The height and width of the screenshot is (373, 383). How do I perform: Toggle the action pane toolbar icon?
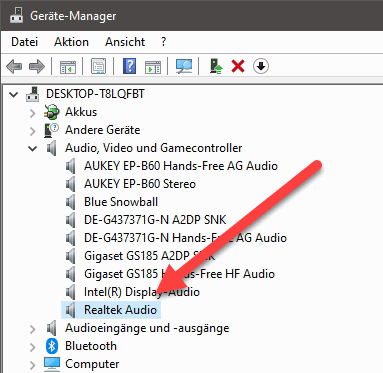point(153,66)
